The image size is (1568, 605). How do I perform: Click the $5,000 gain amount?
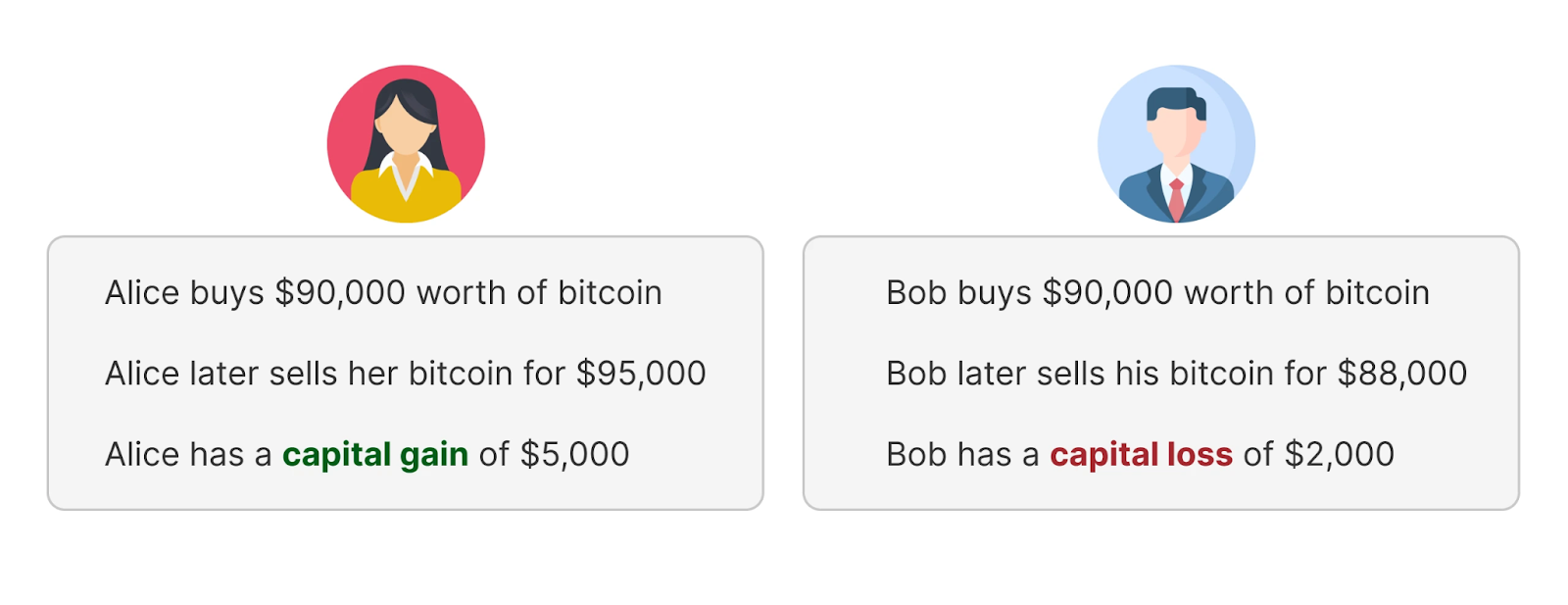(574, 454)
